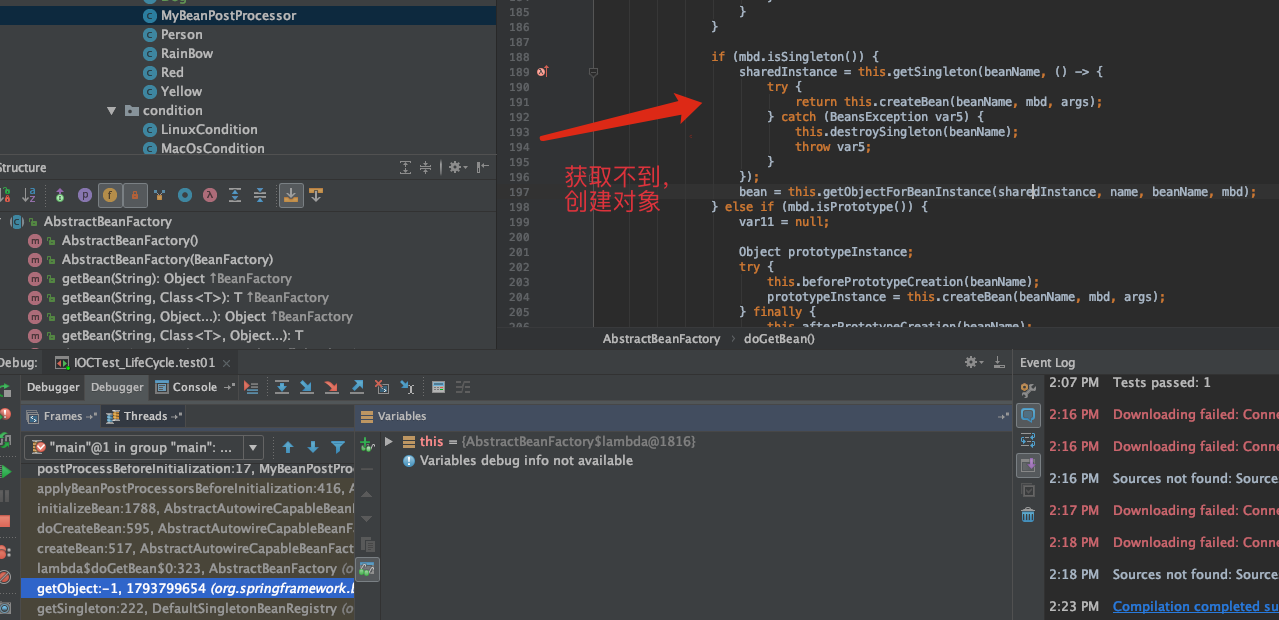Click the Tests passed: 1 log entry
This screenshot has height=620, width=1279.
(x=1161, y=382)
